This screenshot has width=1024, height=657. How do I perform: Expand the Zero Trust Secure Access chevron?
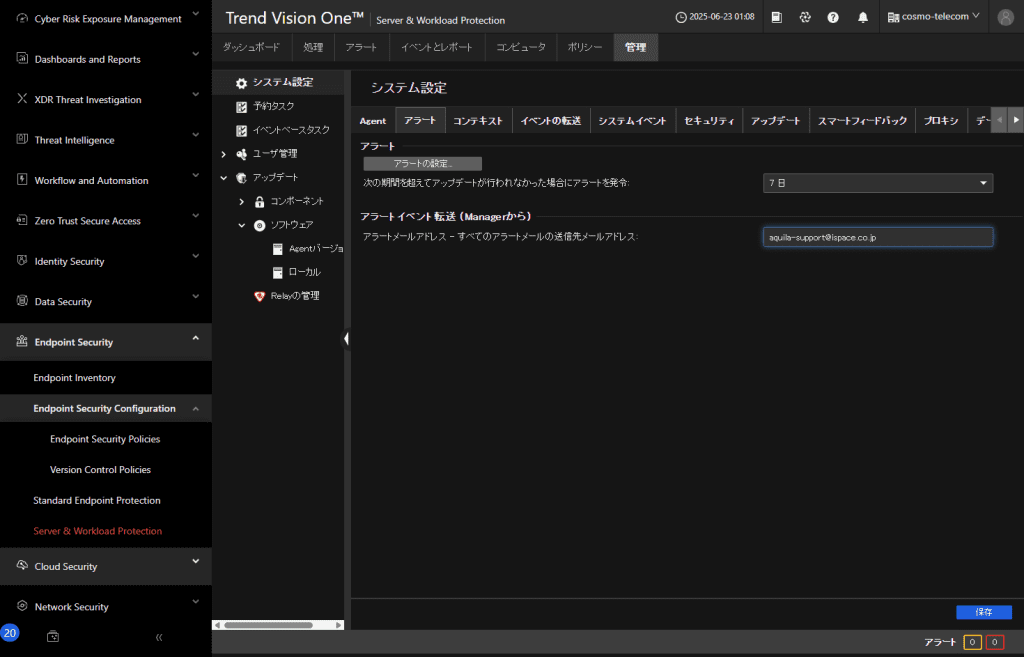click(x=195, y=216)
